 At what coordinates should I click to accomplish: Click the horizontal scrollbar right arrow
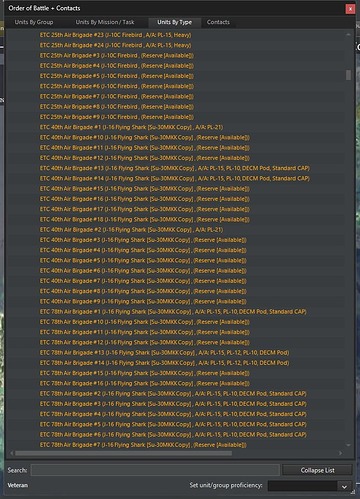340,453
